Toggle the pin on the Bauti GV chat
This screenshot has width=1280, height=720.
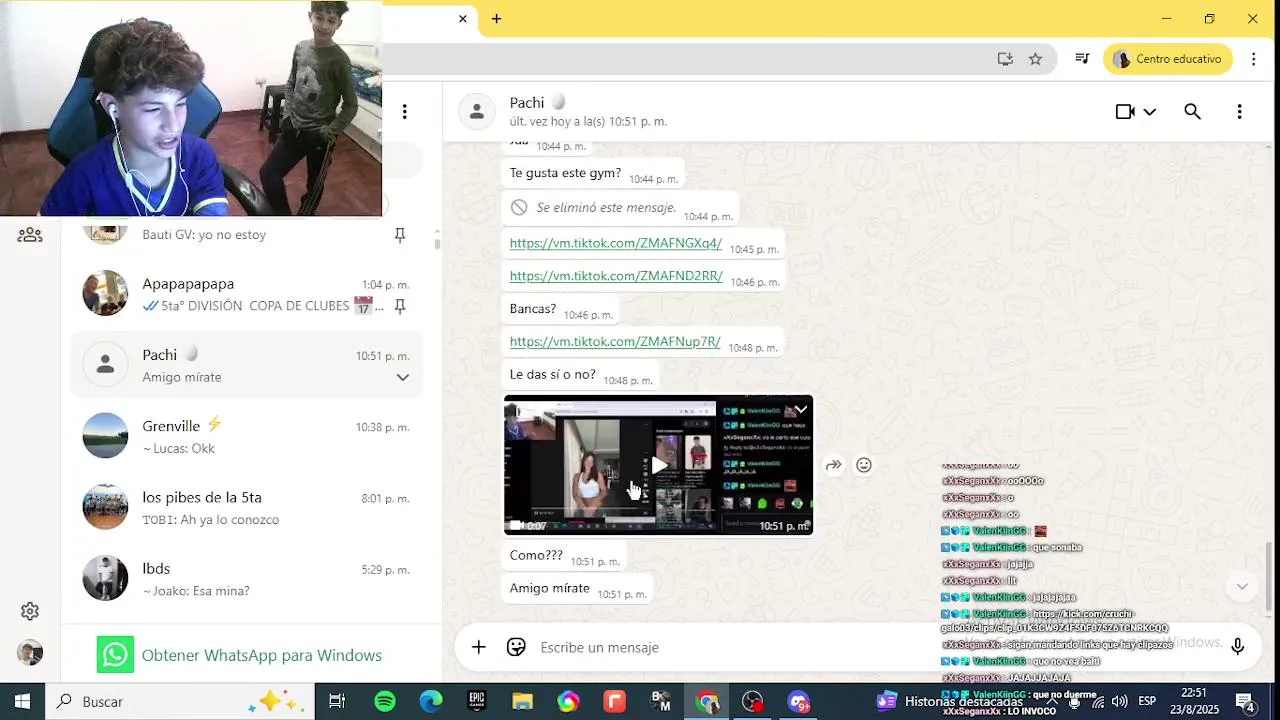pyautogui.click(x=399, y=235)
